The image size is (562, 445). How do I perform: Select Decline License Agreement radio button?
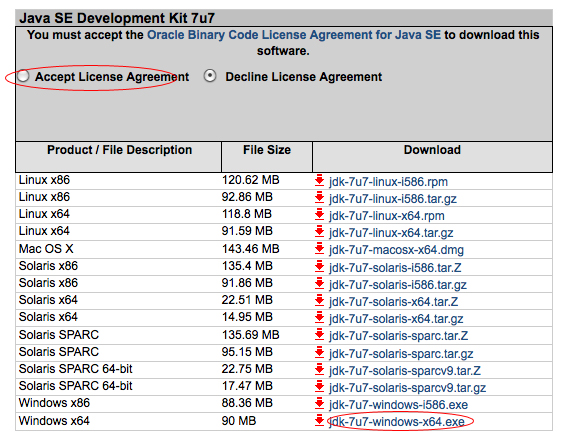tap(210, 76)
